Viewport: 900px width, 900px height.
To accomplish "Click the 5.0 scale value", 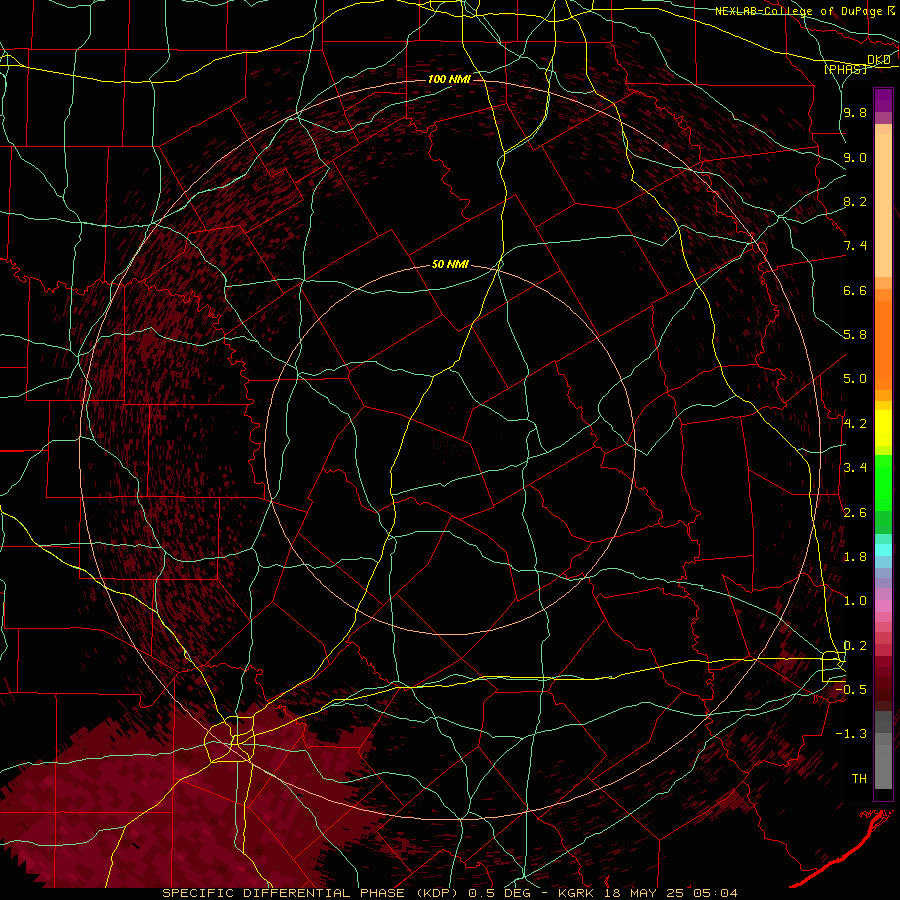I will click(855, 379).
